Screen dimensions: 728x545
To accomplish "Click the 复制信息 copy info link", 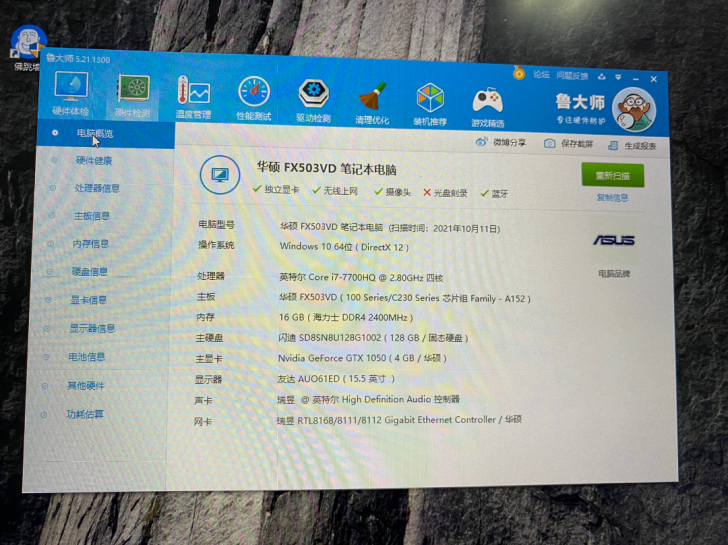I will (612, 198).
